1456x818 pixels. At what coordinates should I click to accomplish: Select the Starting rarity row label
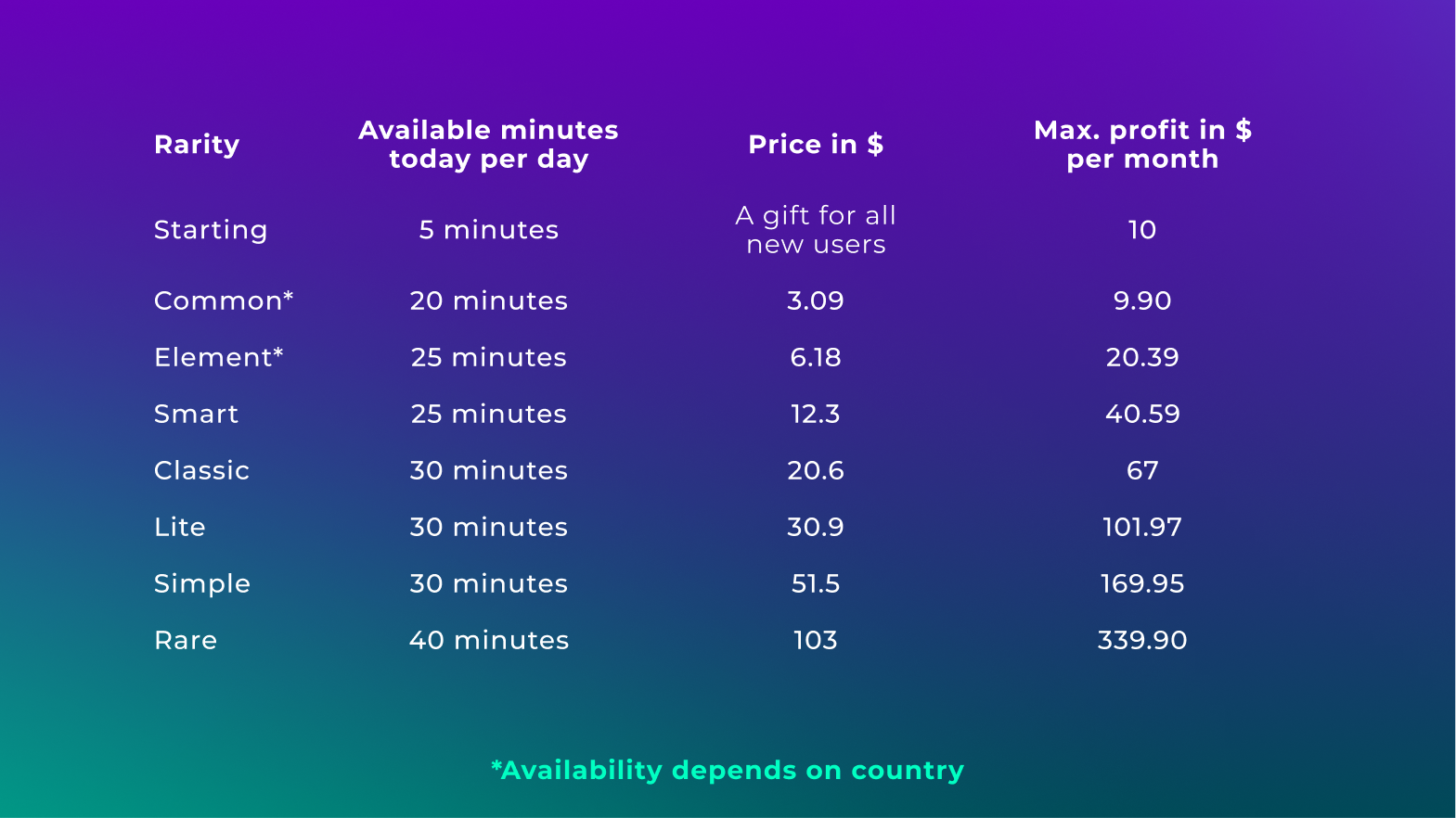point(211,230)
